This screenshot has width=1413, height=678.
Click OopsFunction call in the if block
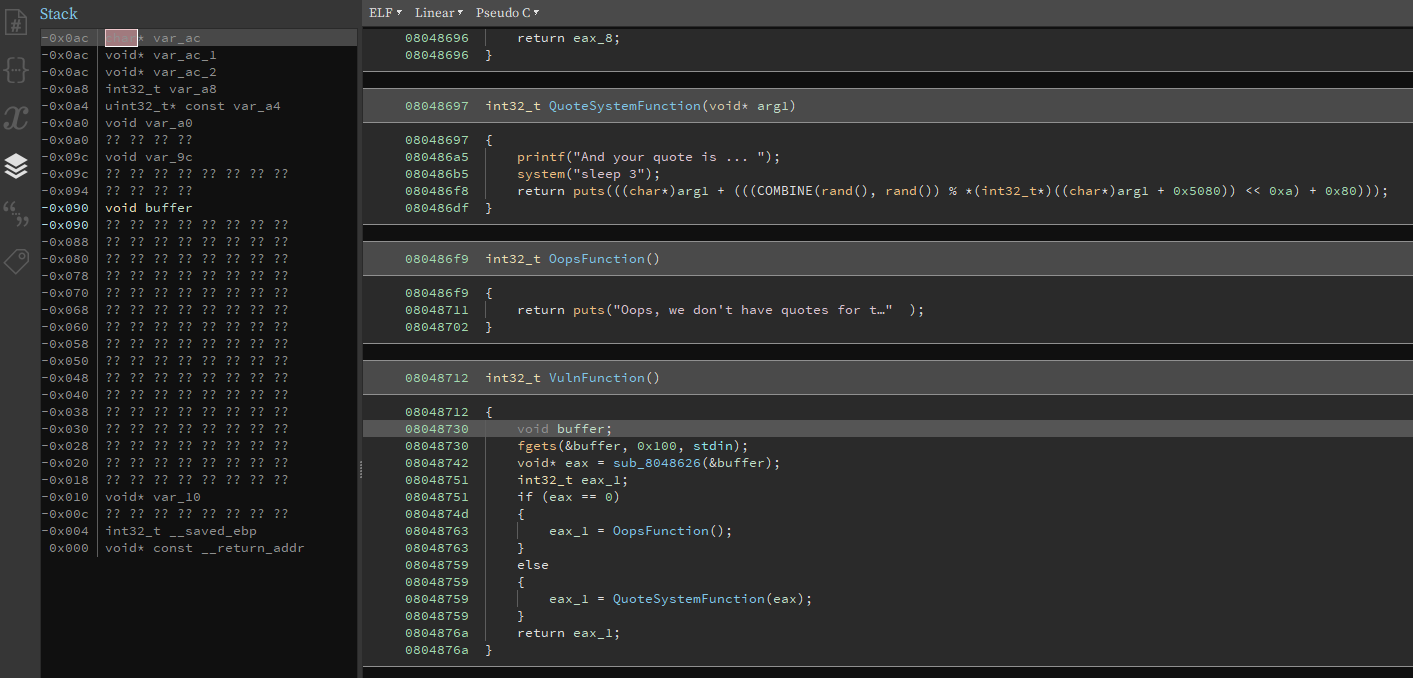pos(664,531)
